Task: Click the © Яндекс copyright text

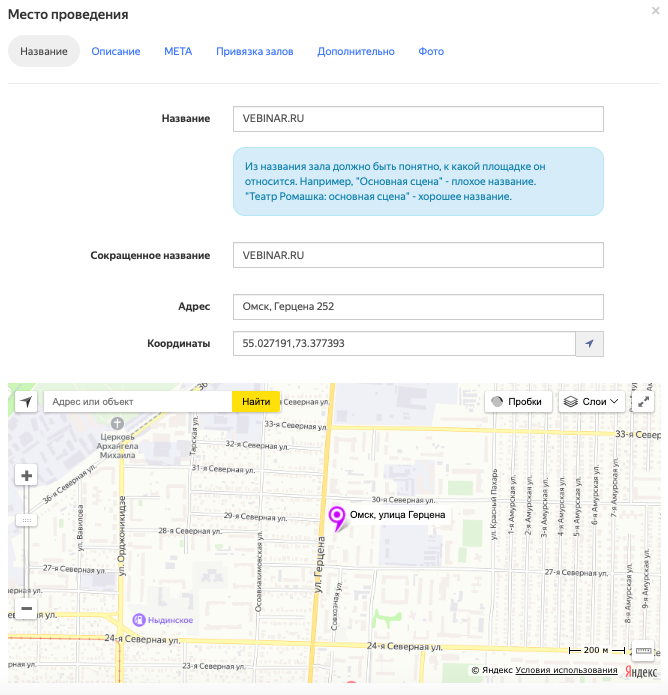Action: click(x=492, y=670)
